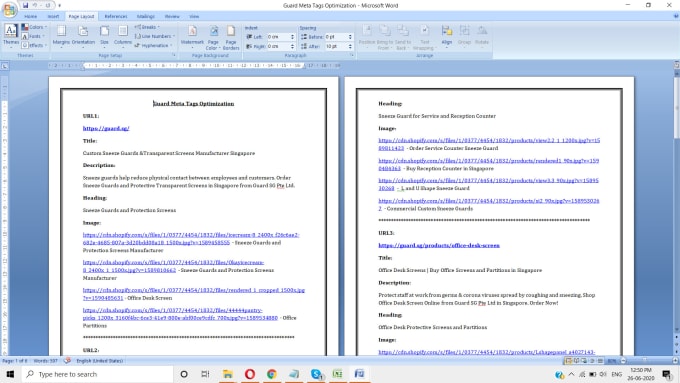Open the Align objects menu
680x383 pixels.
[x=447, y=36]
